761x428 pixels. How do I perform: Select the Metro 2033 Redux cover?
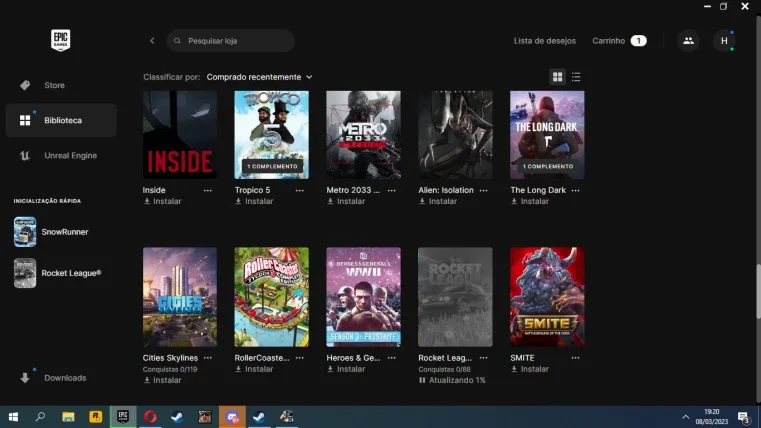click(x=363, y=134)
